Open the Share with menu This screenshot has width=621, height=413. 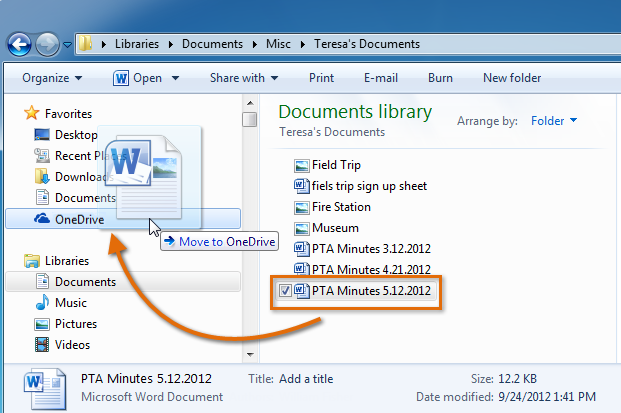pyautogui.click(x=244, y=78)
